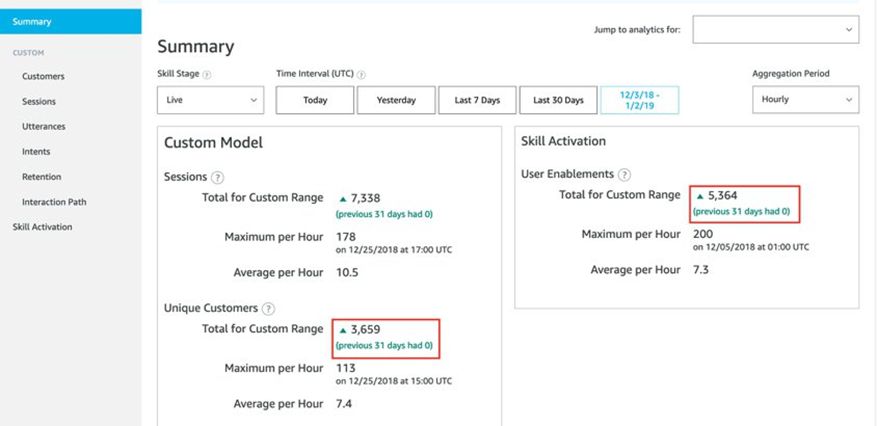Open the Sessions sidebar item
877x426 pixels.
[39, 101]
